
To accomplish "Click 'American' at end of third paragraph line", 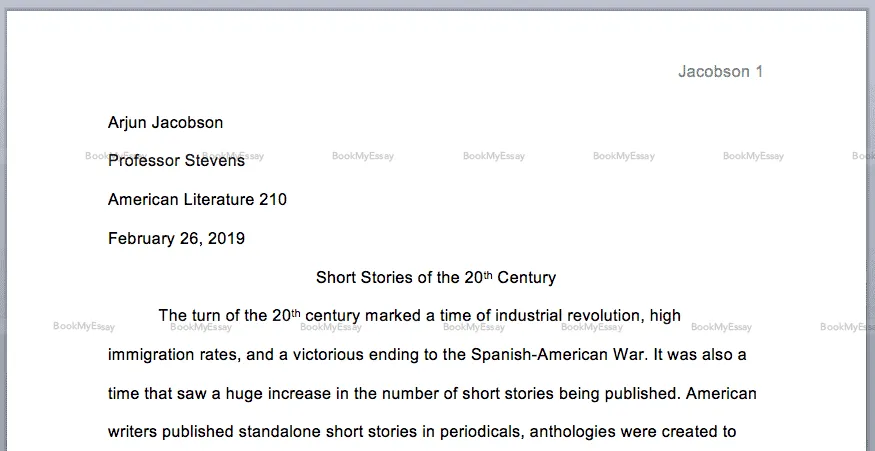I will 722,393.
